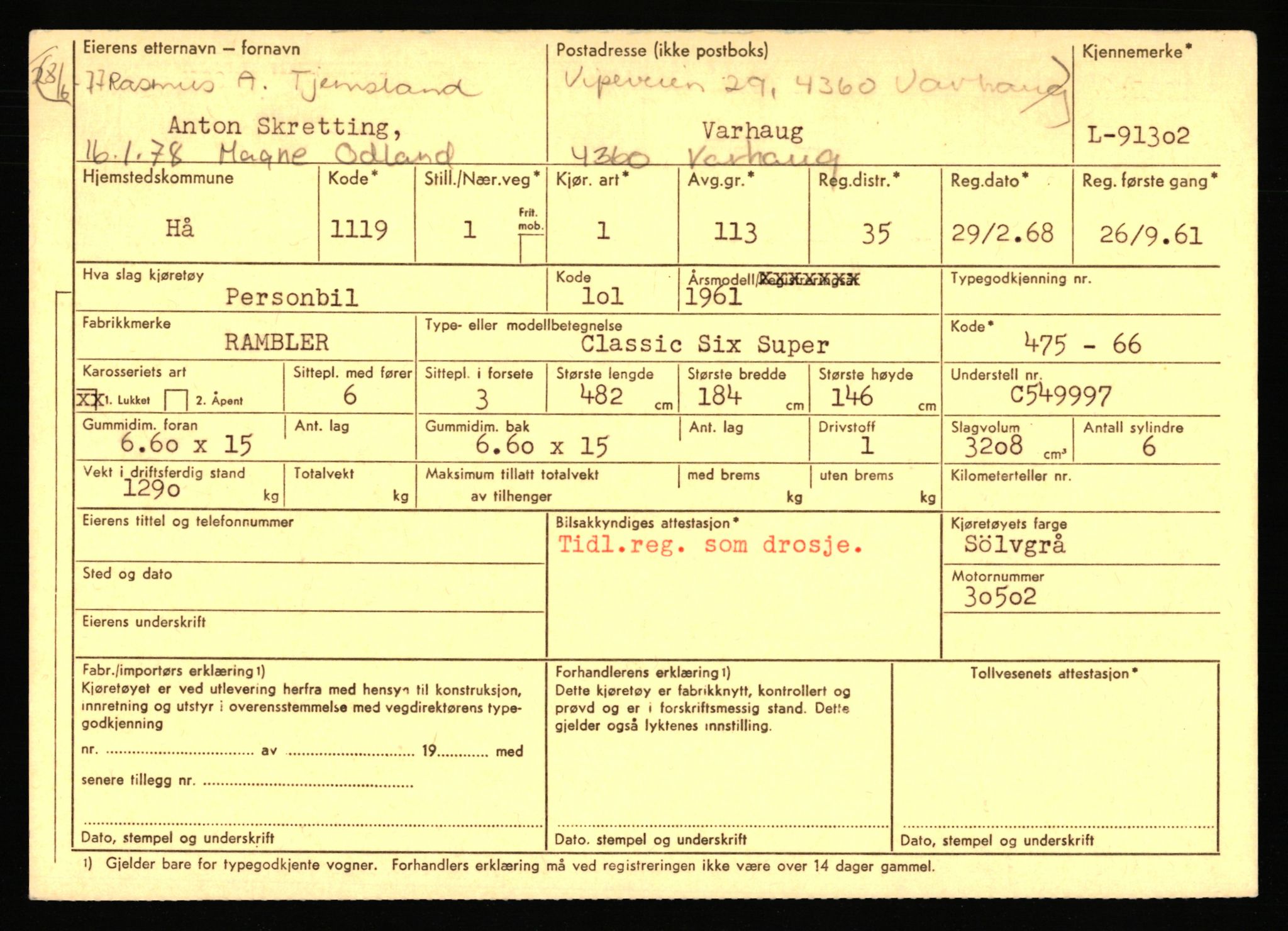Click the 'Eierens underskrift' signature field
The image size is (1288, 931).
[x=311, y=635]
